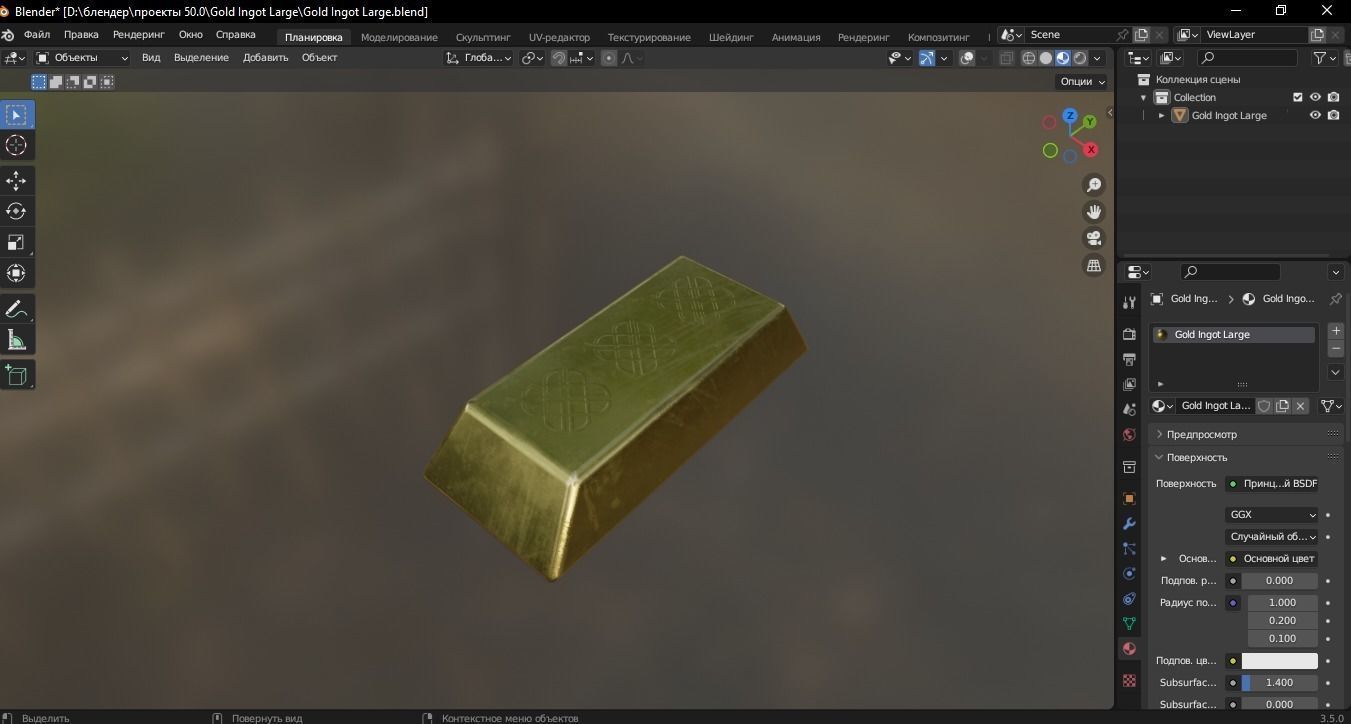Activate the Measure tool
This screenshot has height=724, width=1351.
(16, 339)
